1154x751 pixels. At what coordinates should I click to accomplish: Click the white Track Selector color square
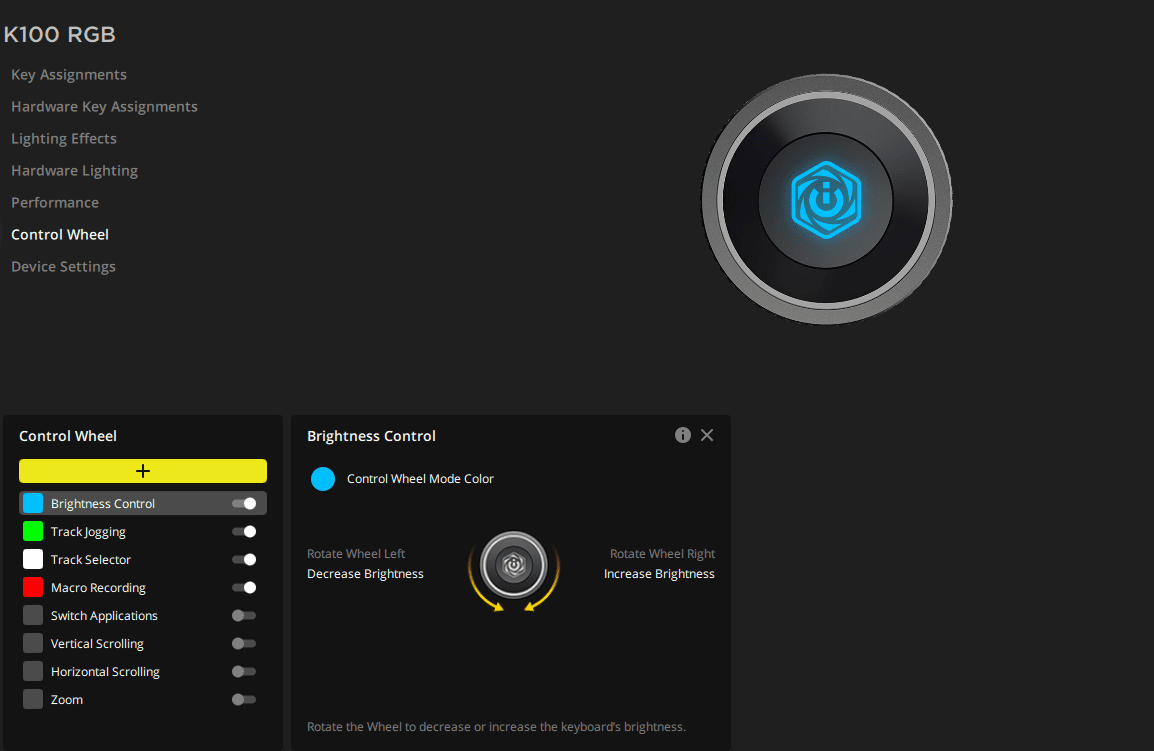(x=33, y=560)
